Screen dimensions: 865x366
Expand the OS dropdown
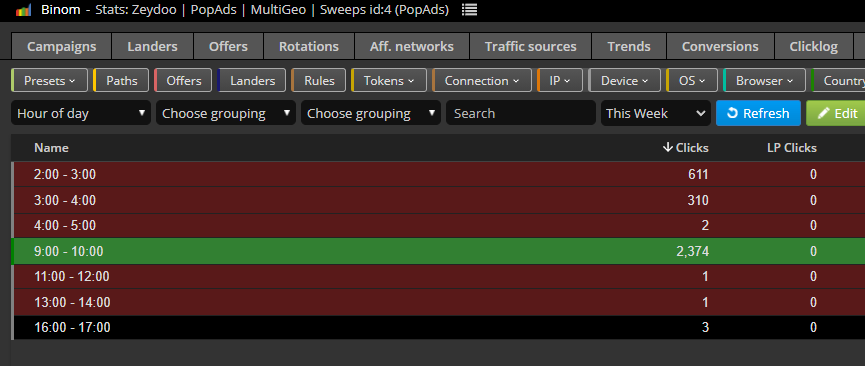pyautogui.click(x=692, y=81)
